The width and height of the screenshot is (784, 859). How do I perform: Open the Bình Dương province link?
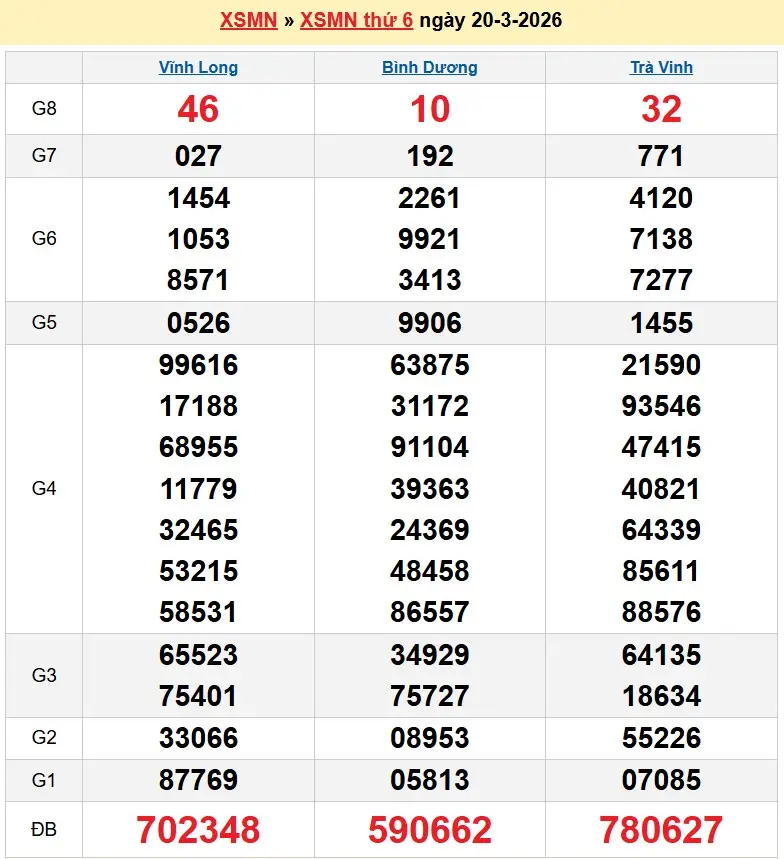point(429,68)
